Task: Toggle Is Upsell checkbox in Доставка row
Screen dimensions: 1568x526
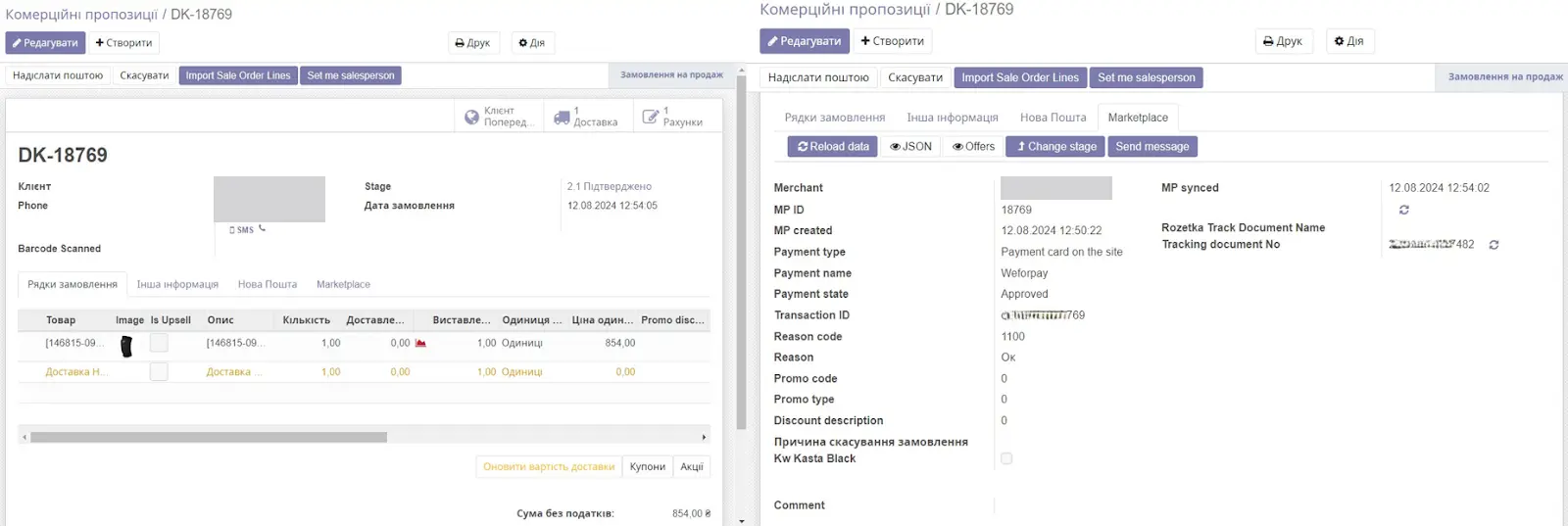Action: (159, 371)
